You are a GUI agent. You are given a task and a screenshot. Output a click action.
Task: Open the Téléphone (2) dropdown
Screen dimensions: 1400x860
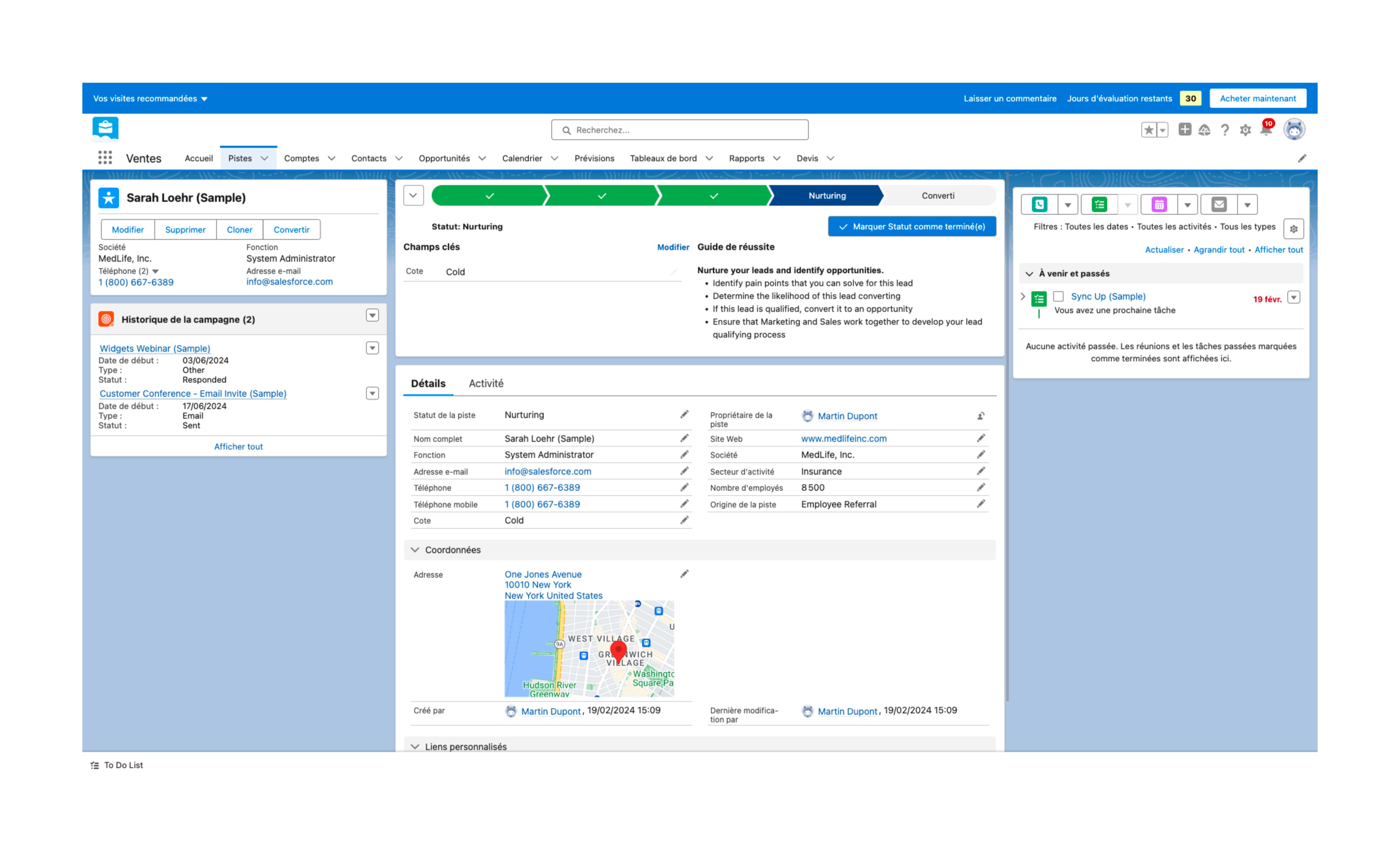tap(155, 271)
